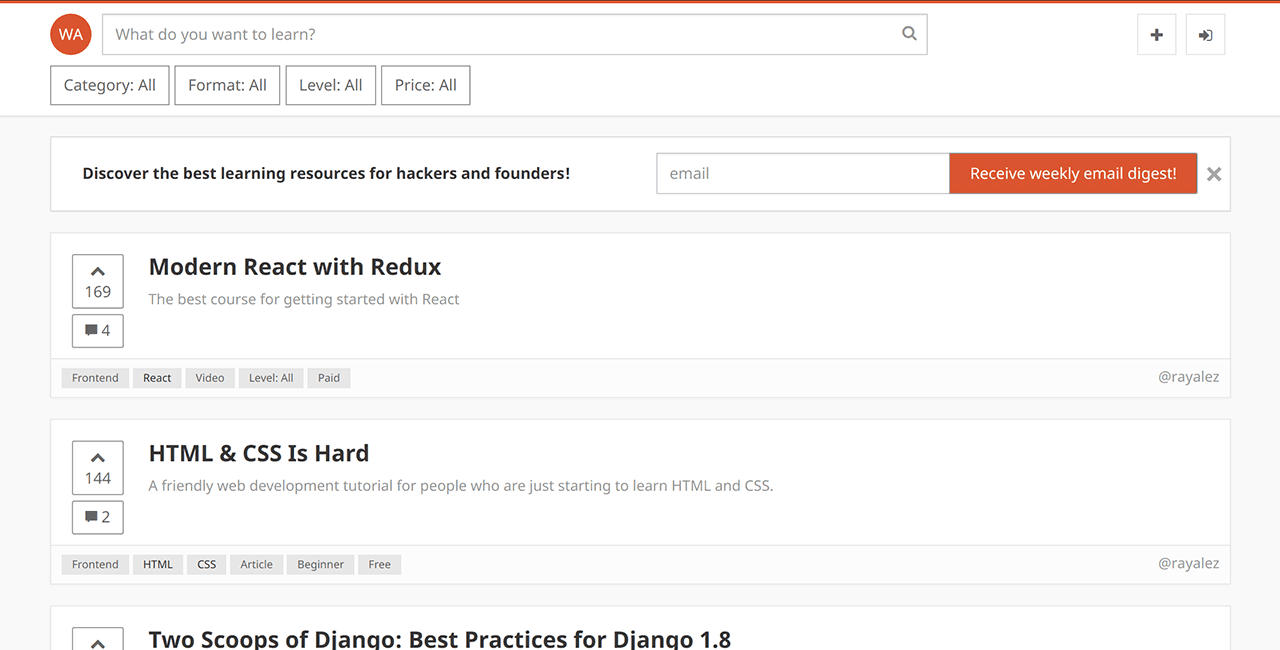
Task: Click 'Discover the best learning resources' banner text
Action: (326, 173)
